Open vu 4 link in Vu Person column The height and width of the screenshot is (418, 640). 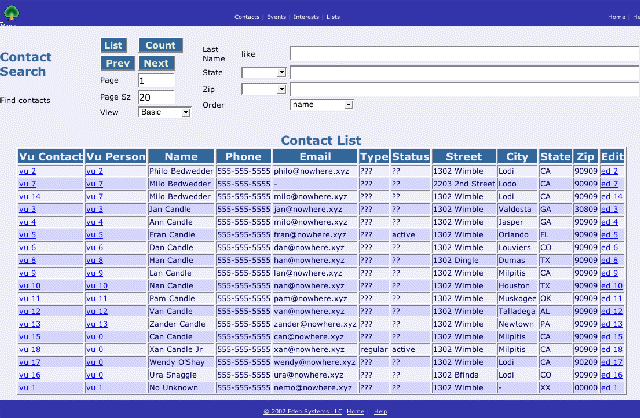tap(94, 222)
